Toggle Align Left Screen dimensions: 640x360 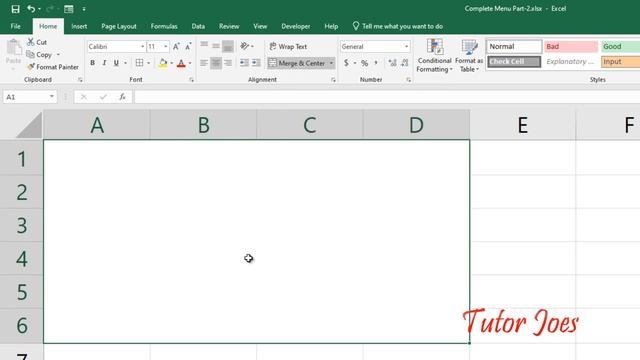tap(204, 63)
